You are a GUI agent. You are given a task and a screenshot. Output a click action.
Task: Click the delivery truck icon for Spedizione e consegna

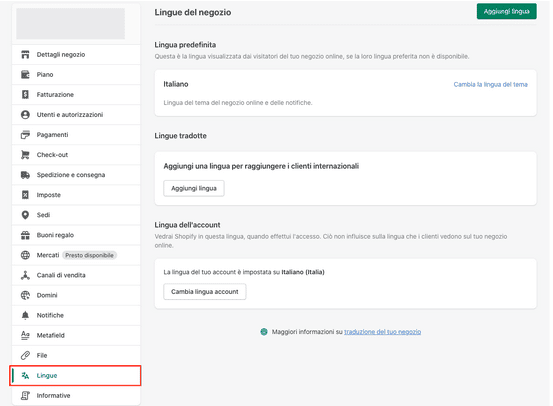tap(25, 175)
